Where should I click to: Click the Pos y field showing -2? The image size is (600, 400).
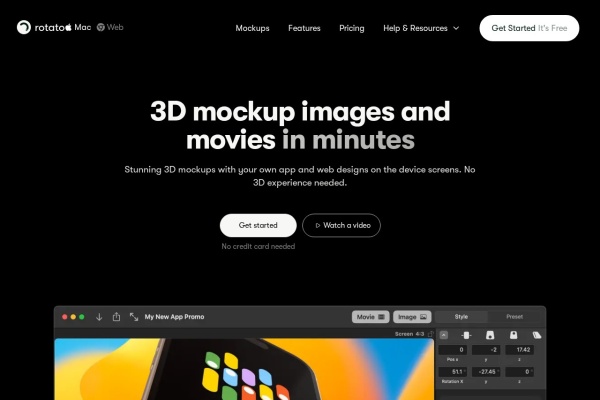[486, 350]
